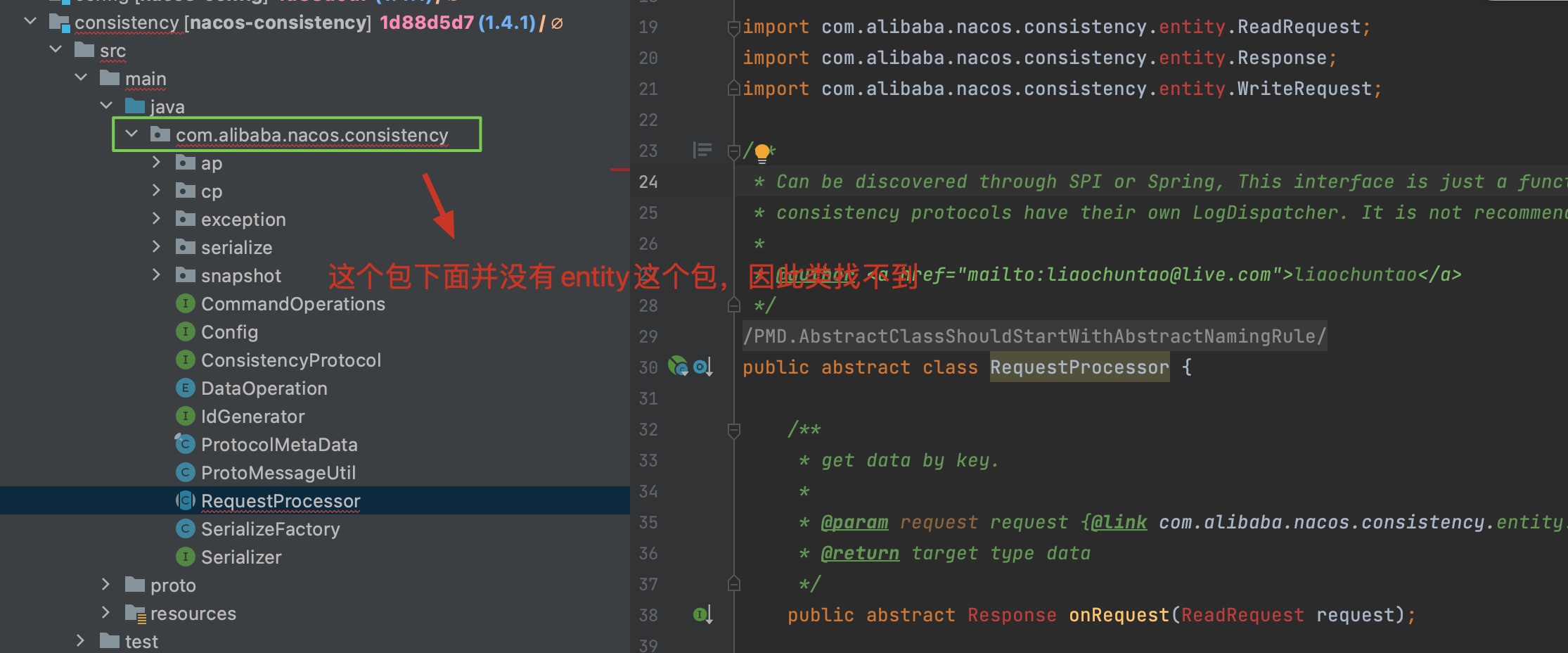Screen dimensions: 1568x653
Task: Click the RequestProcessor abstract class icon
Action: click(185, 500)
